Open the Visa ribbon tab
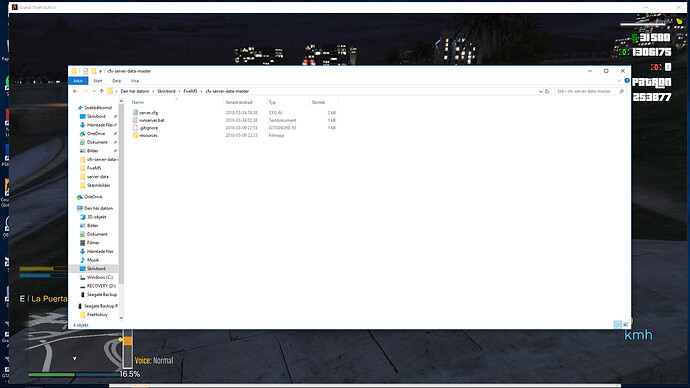 [x=135, y=81]
